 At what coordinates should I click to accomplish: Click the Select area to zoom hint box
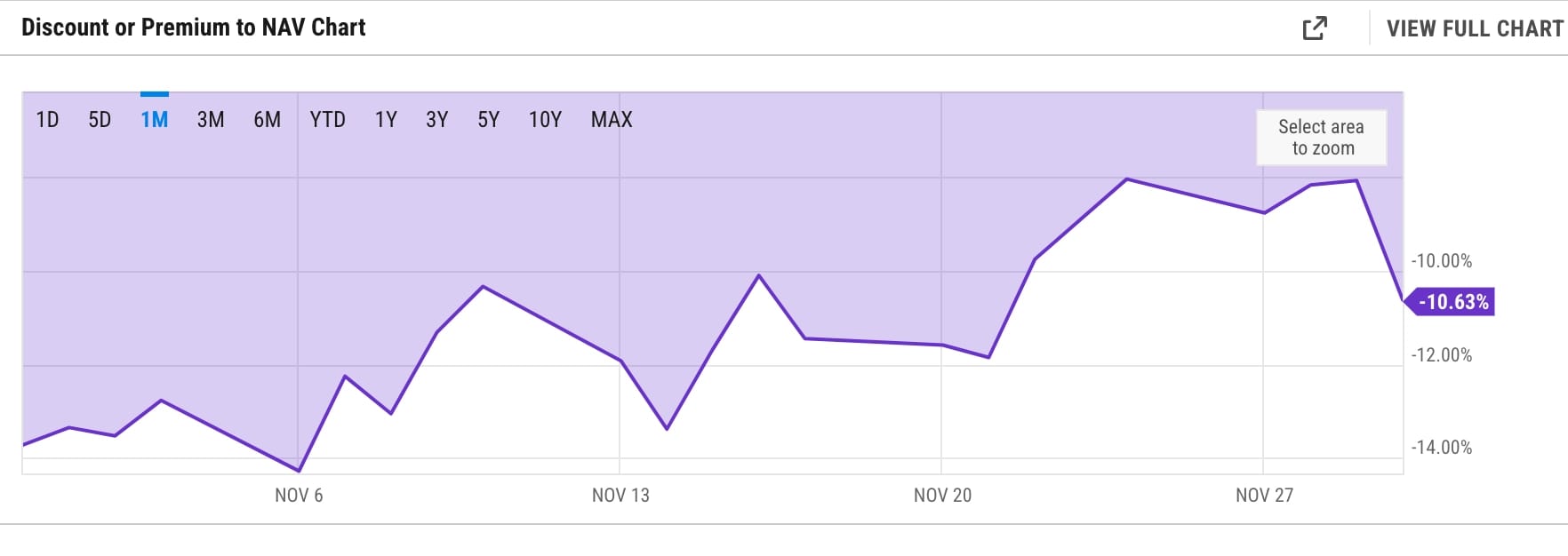[1320, 138]
